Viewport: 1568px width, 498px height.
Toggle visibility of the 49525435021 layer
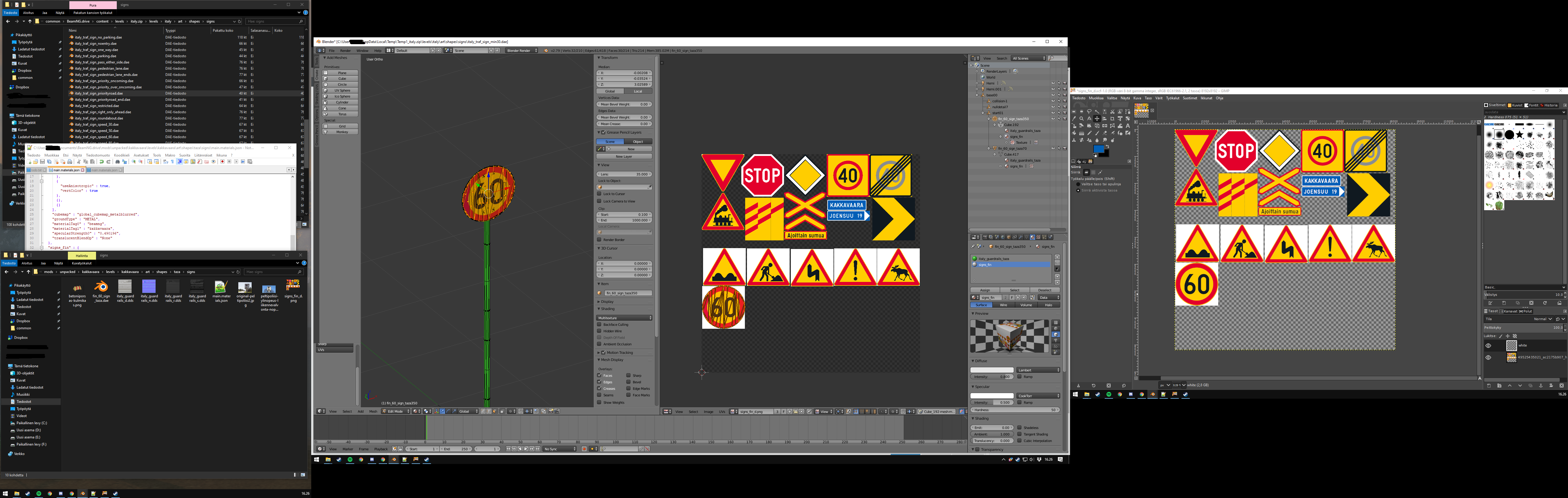coord(1488,357)
